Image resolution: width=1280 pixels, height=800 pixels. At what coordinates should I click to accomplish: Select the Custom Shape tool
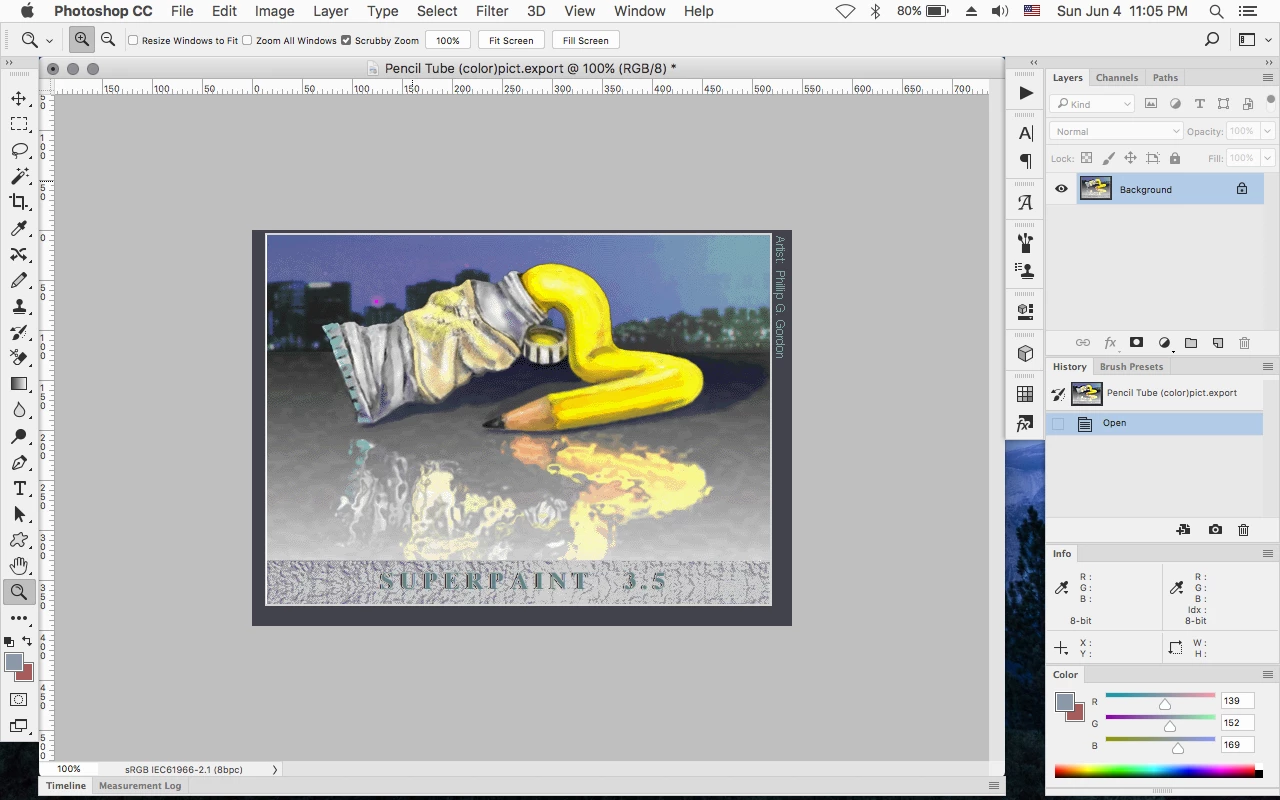tap(19, 540)
